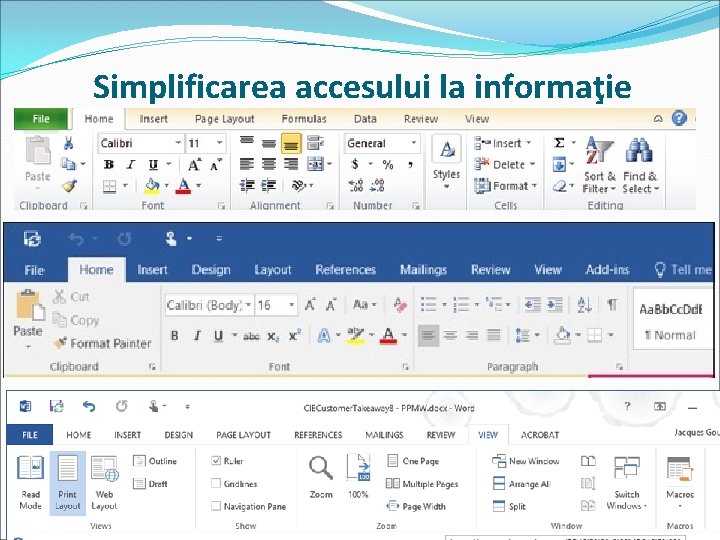This screenshot has width=720, height=540.
Task: Toggle Bold in the Word Font group
Action: 174,336
